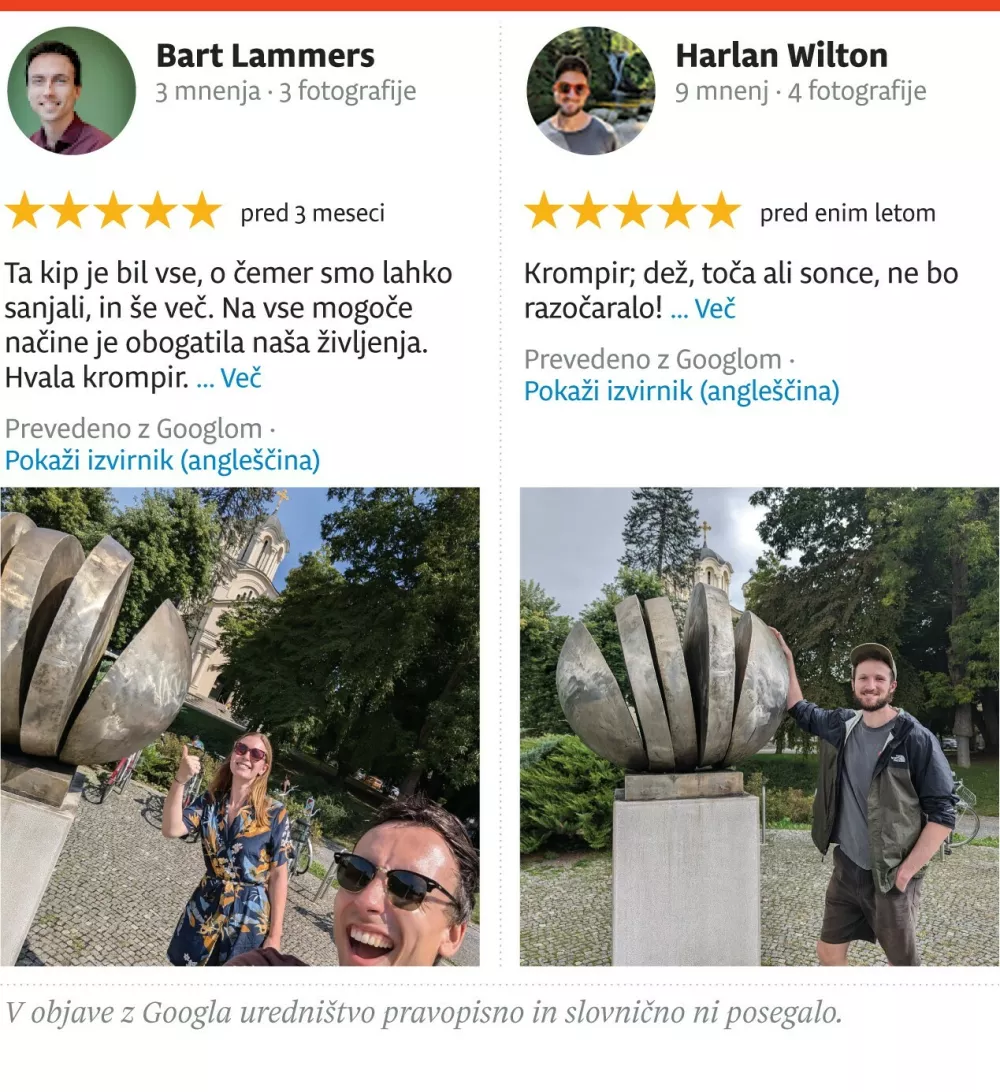
Task: Show original English text of Bart Lammers' review
Action: click(x=162, y=460)
